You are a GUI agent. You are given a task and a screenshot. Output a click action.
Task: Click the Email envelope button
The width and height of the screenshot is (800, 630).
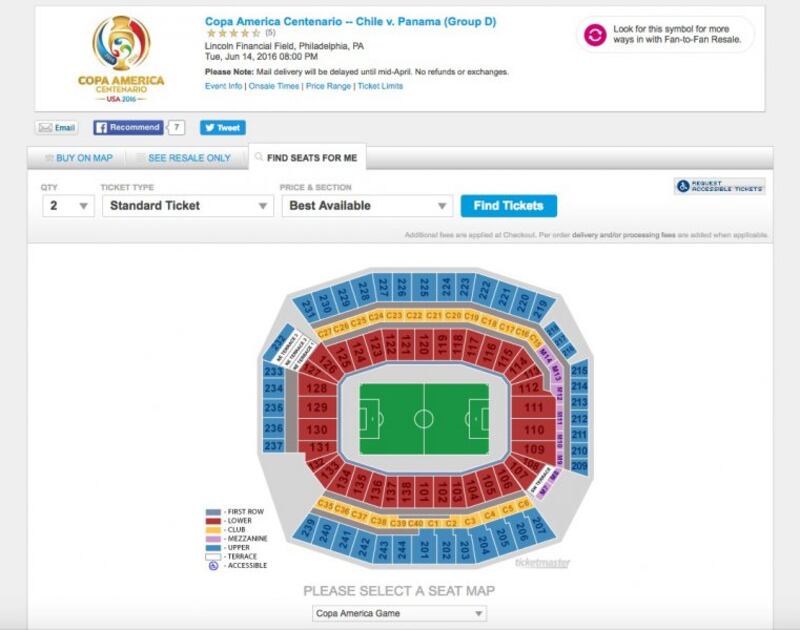57,128
